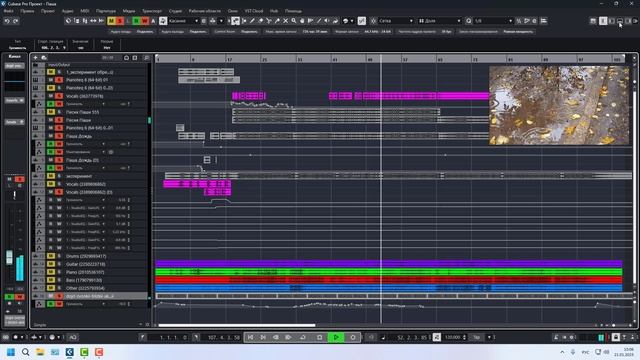Go to previous marker in the transport

[x=250, y=338]
